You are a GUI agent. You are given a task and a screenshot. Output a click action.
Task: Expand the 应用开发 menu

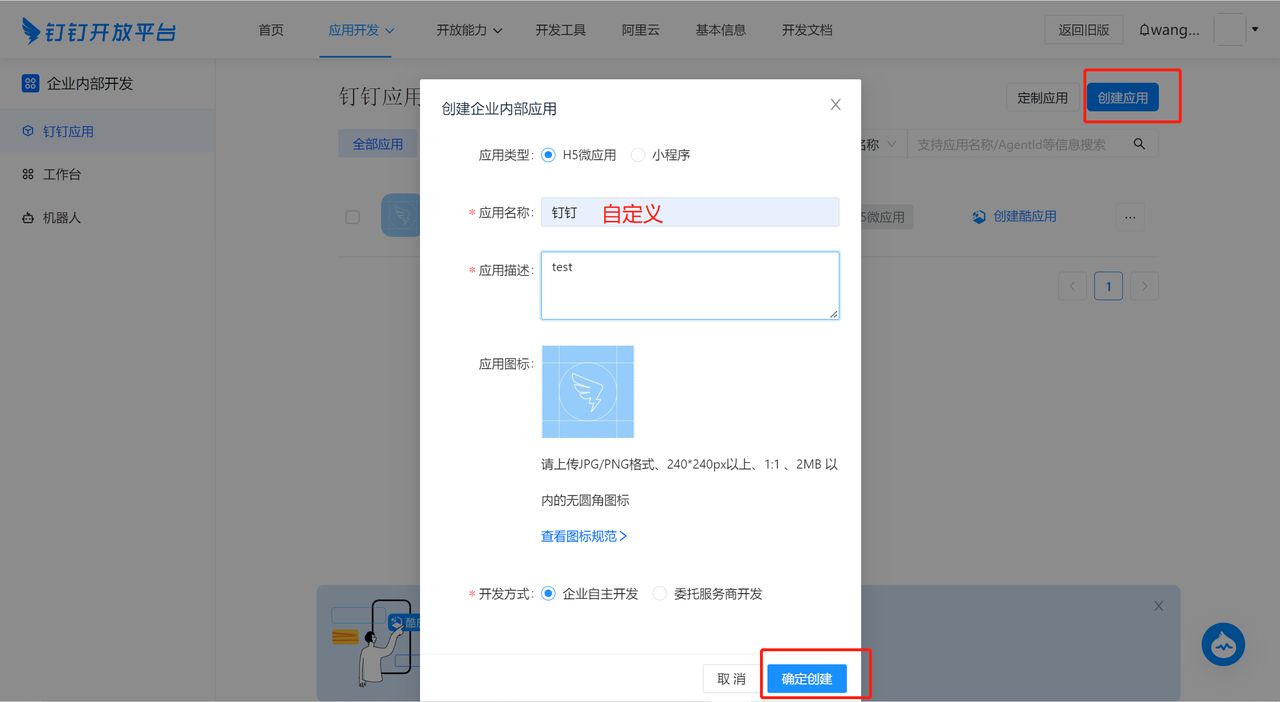(361, 30)
